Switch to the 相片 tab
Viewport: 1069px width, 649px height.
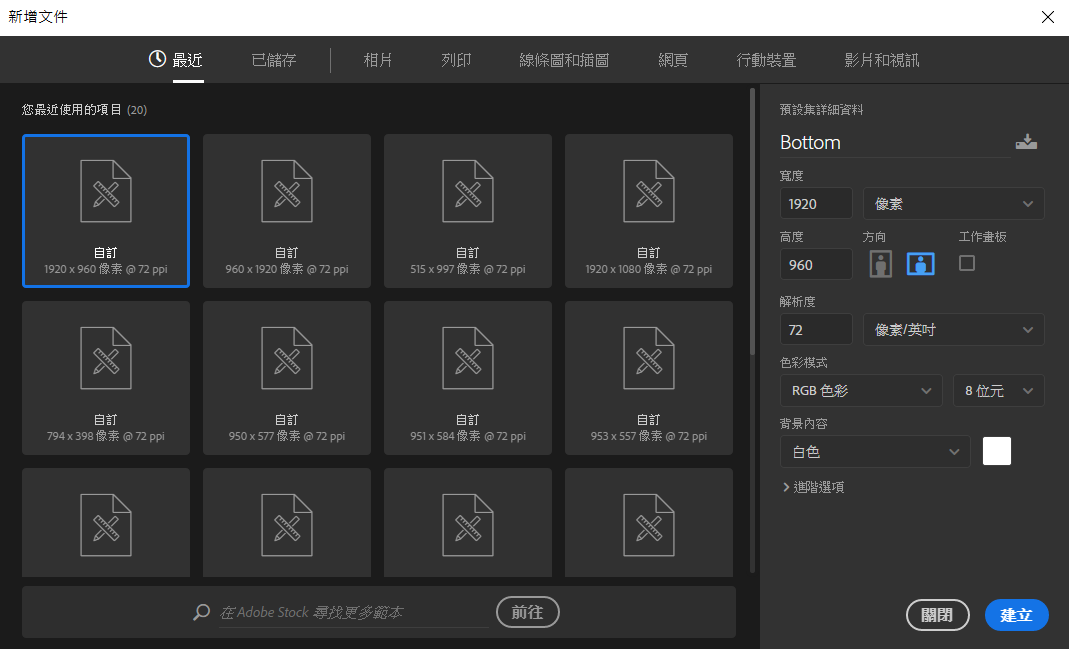pyautogui.click(x=378, y=60)
